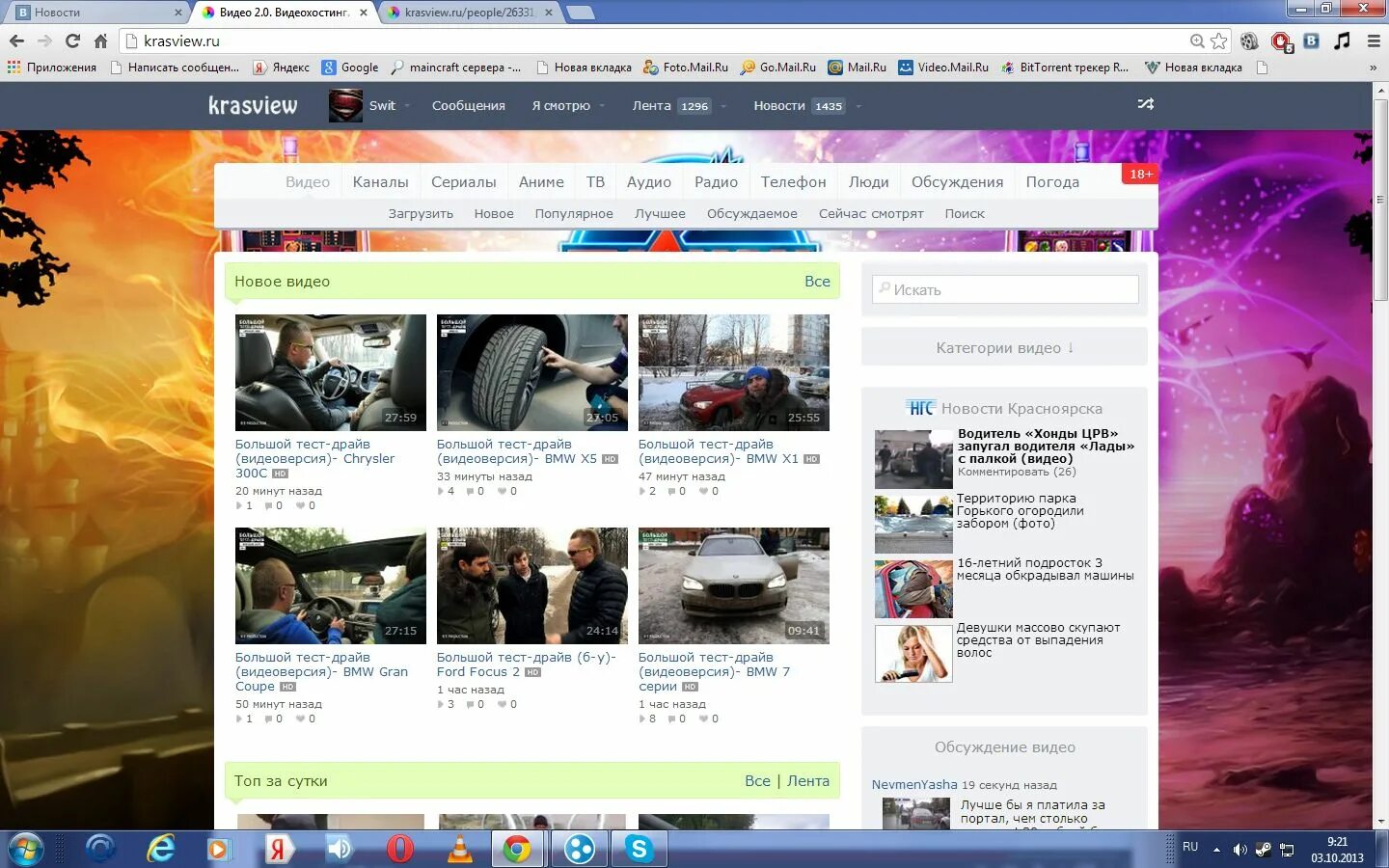
Task: Click RU language indicator
Action: coord(1190,847)
